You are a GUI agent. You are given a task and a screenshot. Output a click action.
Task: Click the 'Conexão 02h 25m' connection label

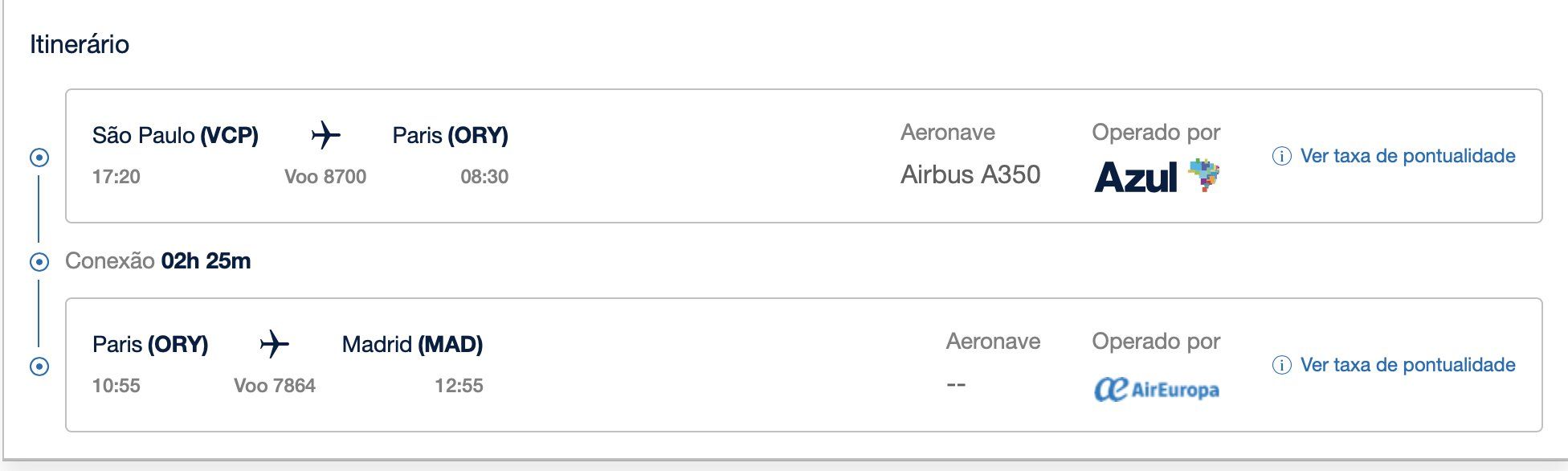point(158,261)
